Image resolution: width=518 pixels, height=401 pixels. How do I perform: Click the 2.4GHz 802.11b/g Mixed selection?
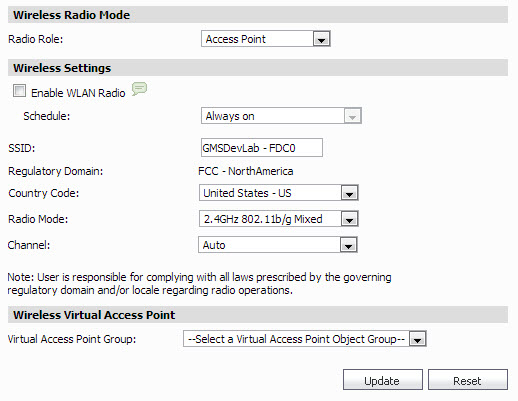279,219
